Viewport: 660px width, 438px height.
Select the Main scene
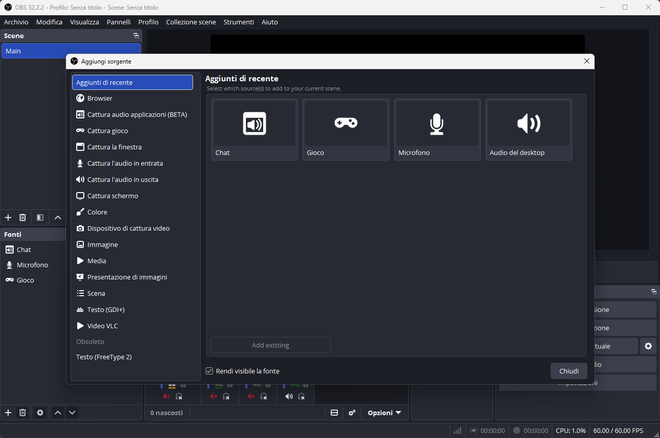71,51
